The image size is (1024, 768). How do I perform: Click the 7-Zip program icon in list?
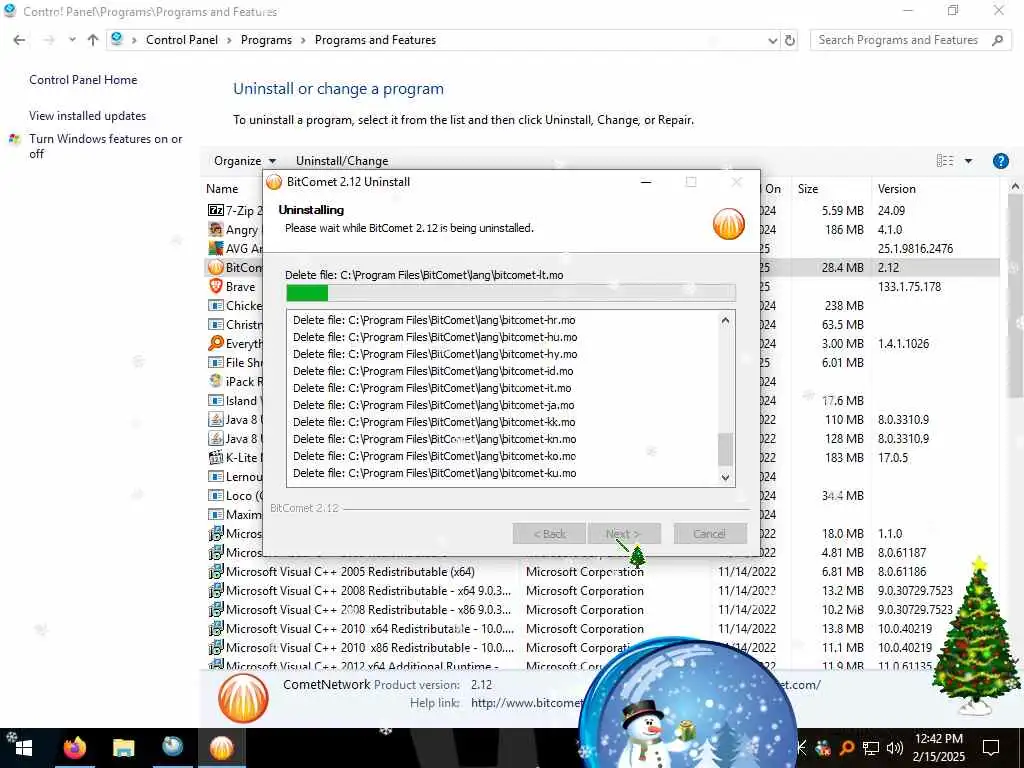pyautogui.click(x=216, y=210)
